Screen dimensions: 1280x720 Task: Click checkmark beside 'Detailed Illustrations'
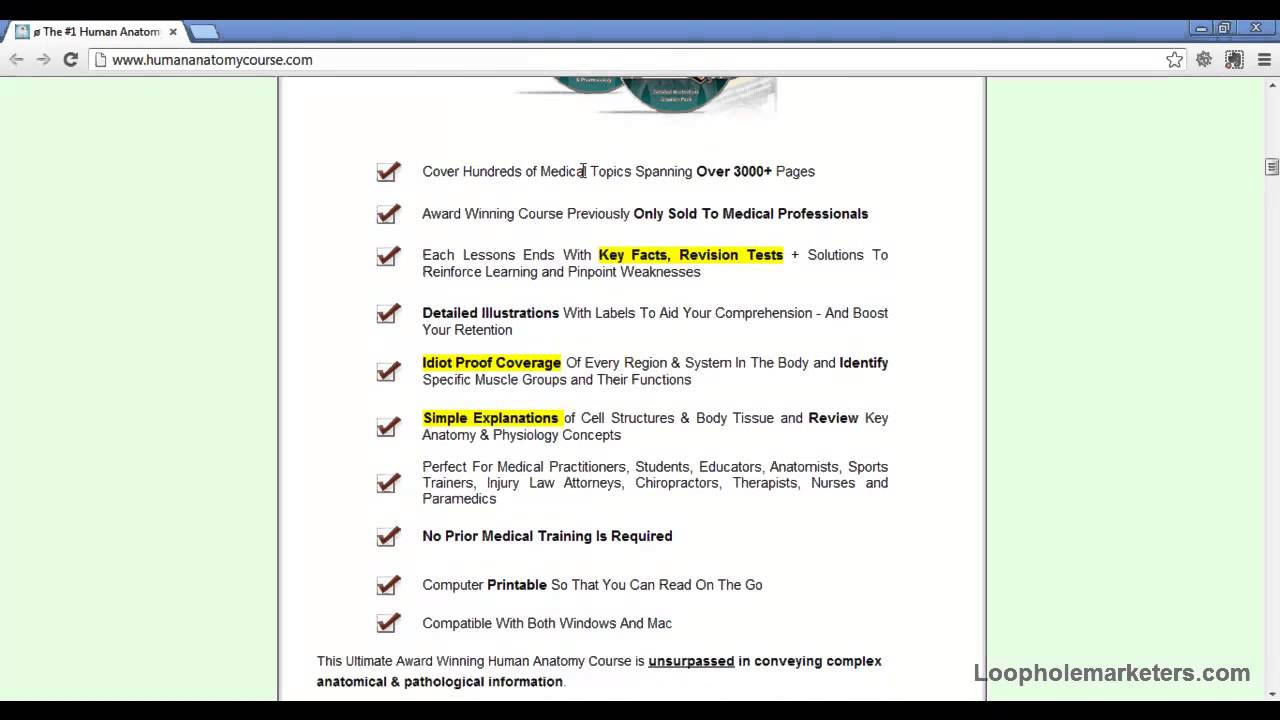pos(388,314)
